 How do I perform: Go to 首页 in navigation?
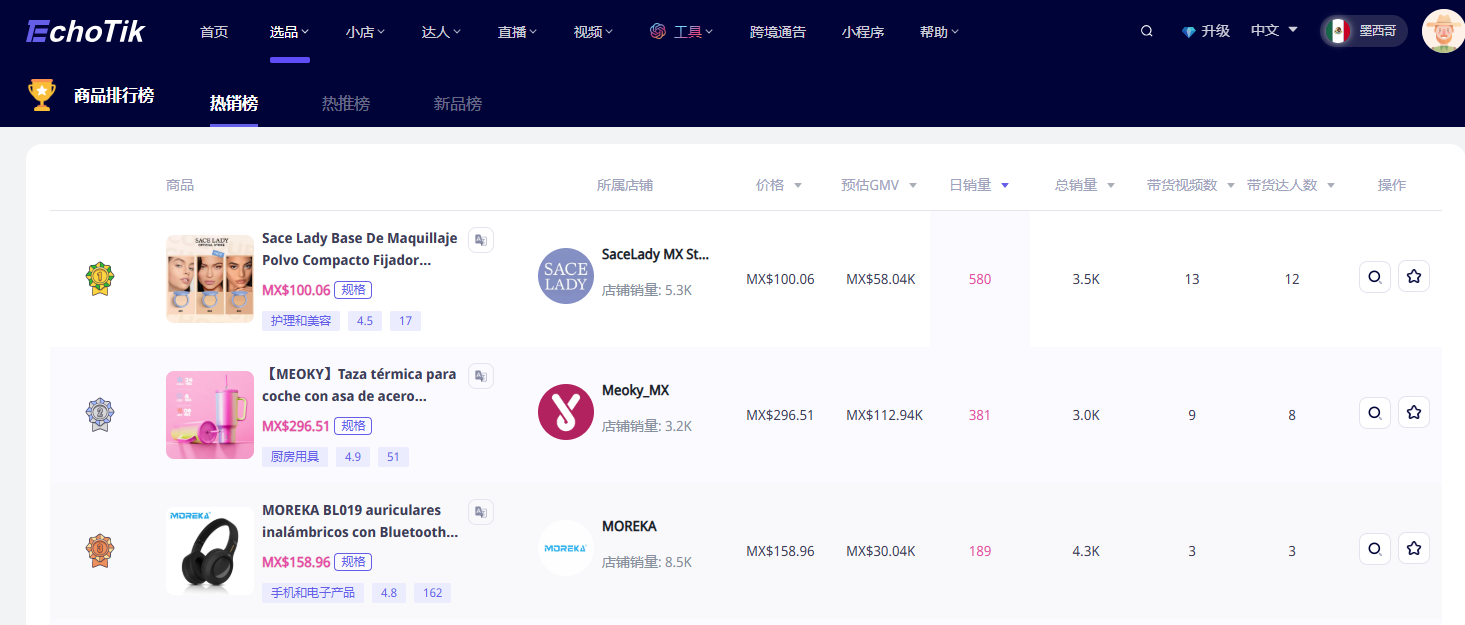tap(214, 32)
